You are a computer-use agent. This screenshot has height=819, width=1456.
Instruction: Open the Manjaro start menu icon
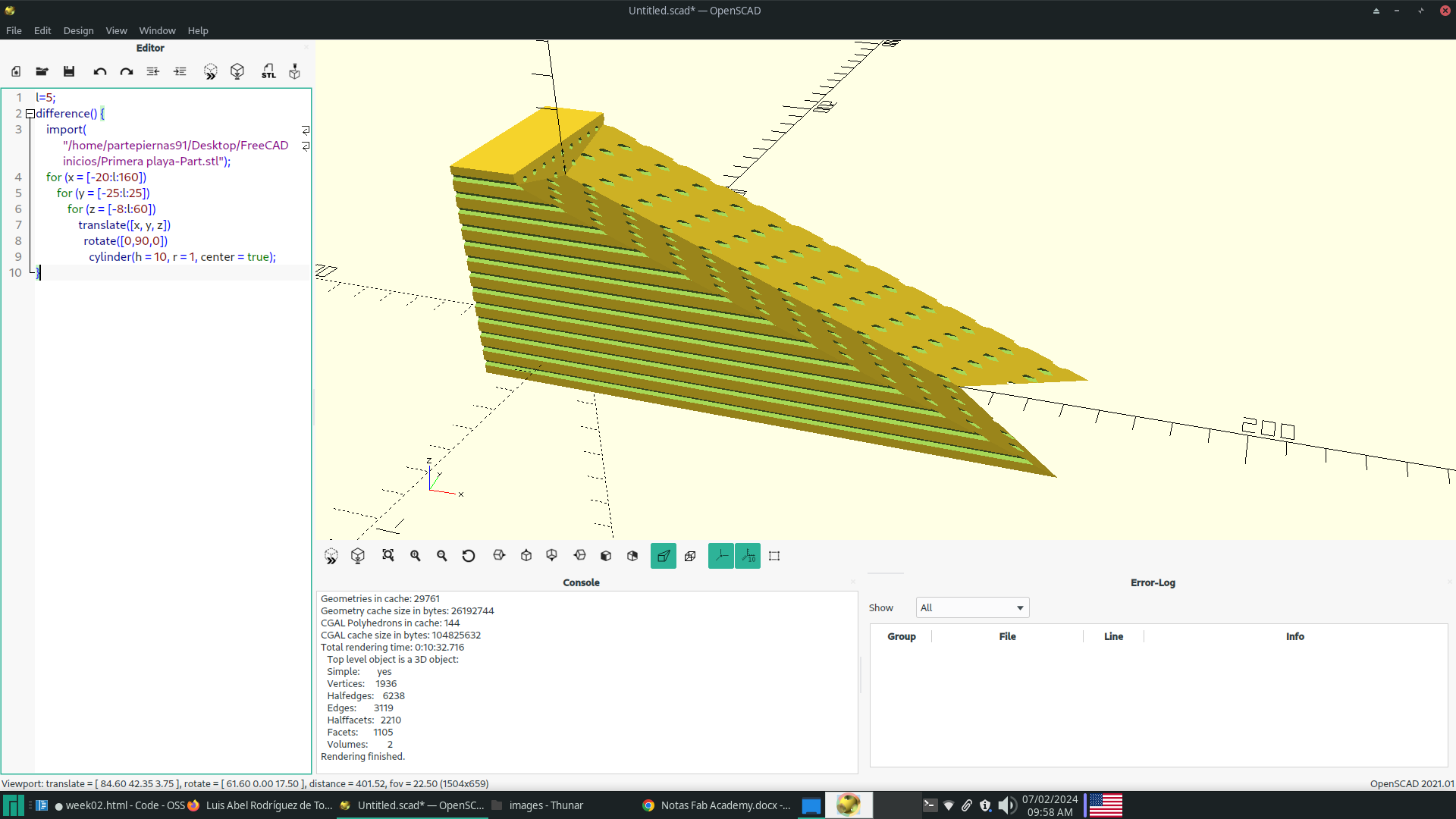tap(13, 805)
